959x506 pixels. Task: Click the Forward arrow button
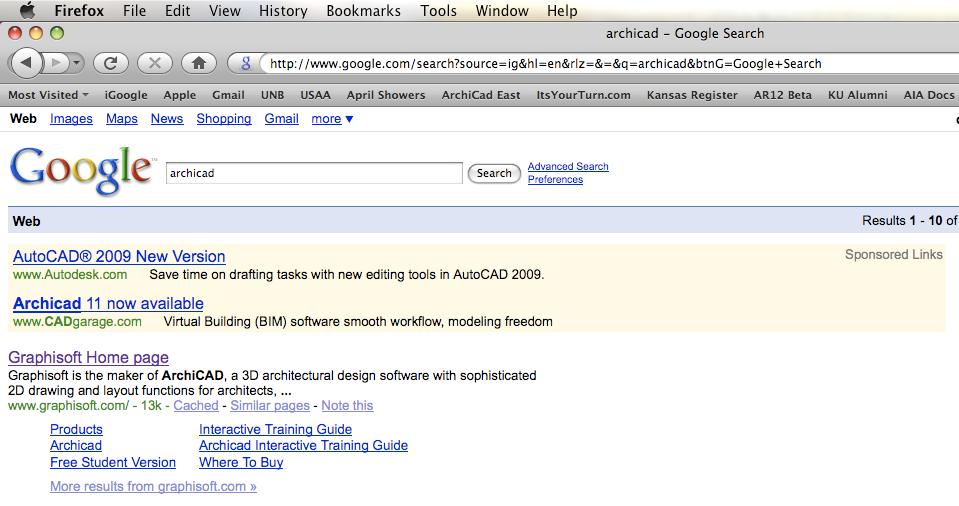[x=58, y=63]
